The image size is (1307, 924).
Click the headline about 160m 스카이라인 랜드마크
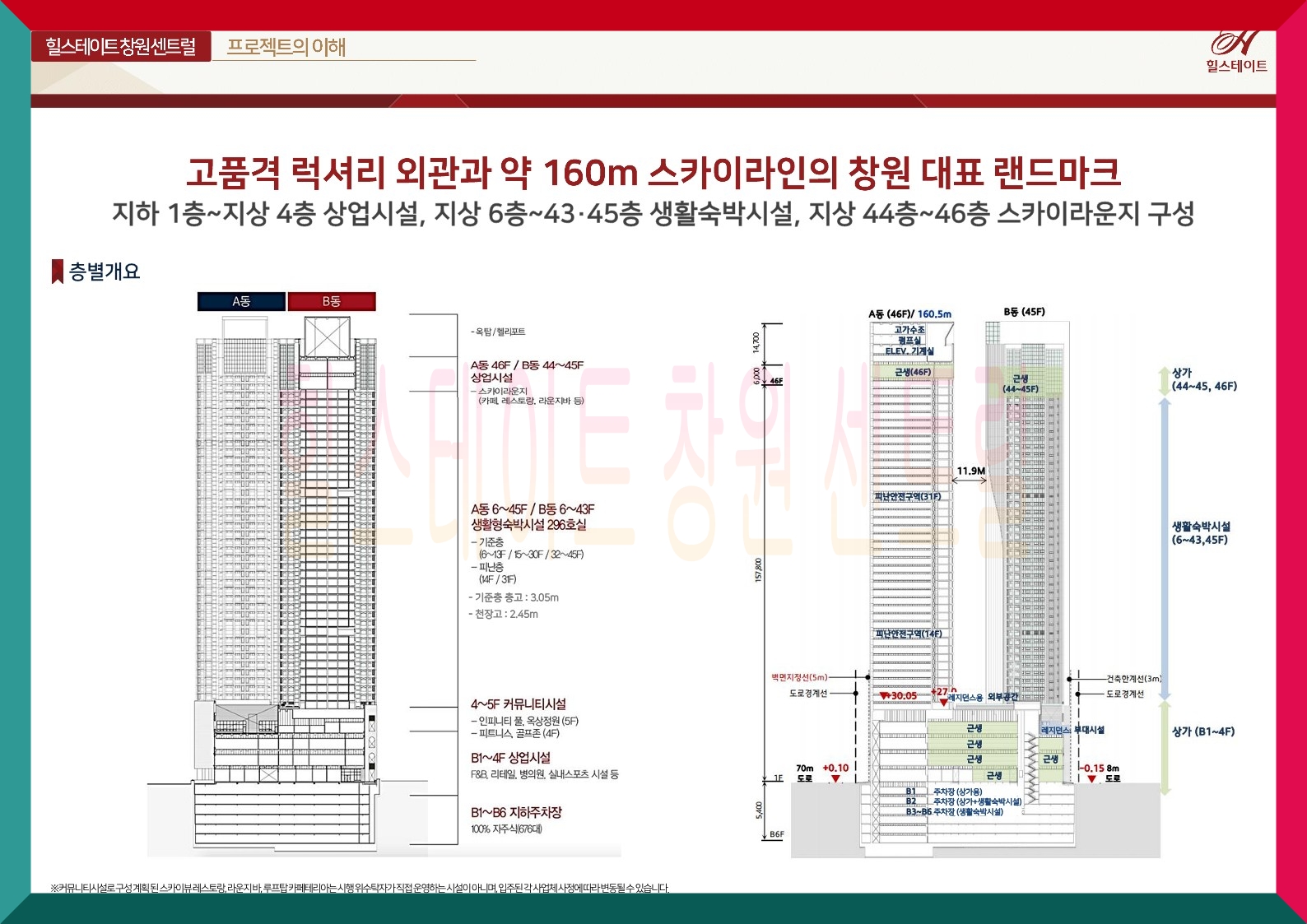click(653, 172)
